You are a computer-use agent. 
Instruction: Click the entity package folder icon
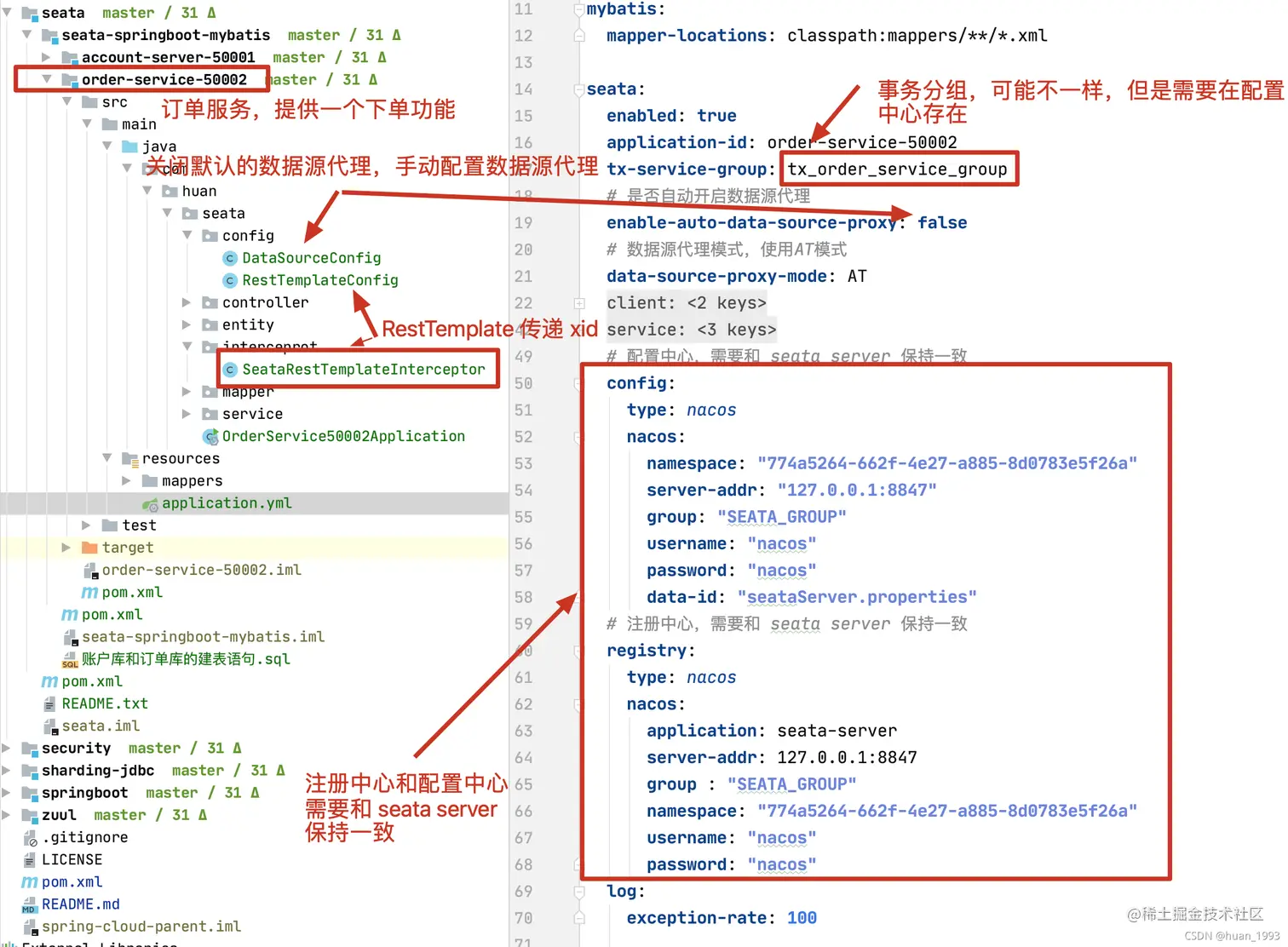pyautogui.click(x=210, y=324)
